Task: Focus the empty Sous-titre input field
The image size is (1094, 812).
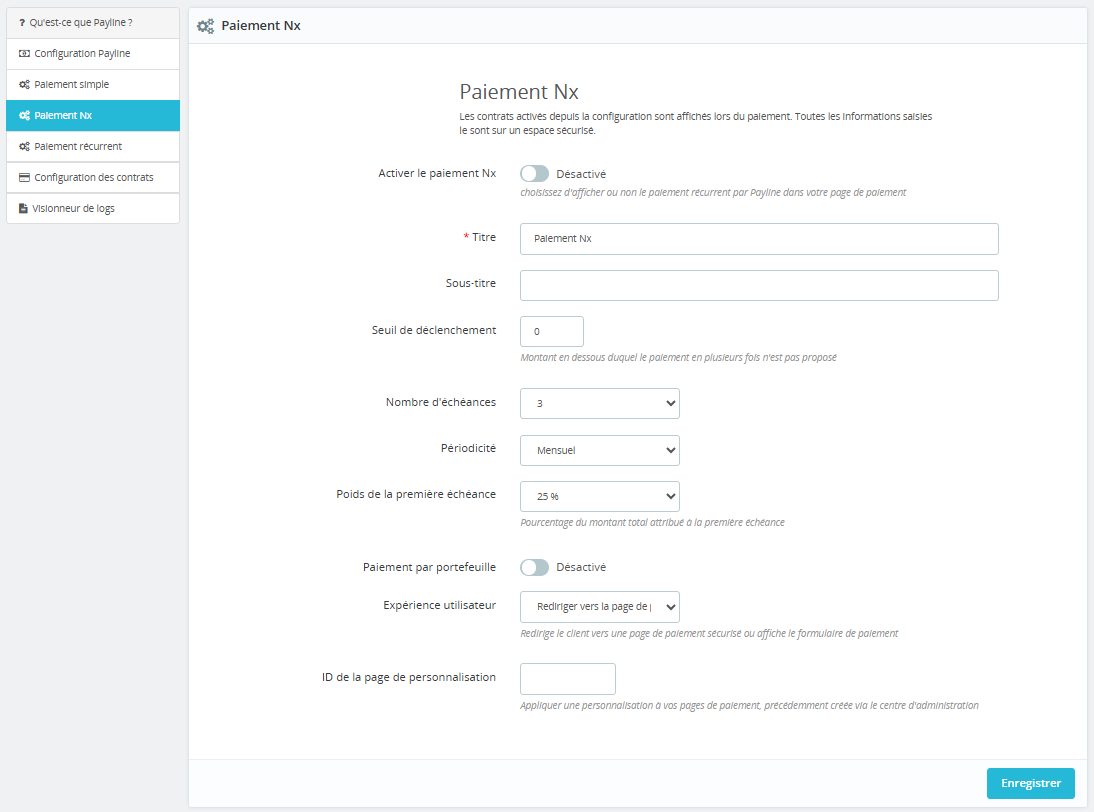Action: click(x=759, y=285)
